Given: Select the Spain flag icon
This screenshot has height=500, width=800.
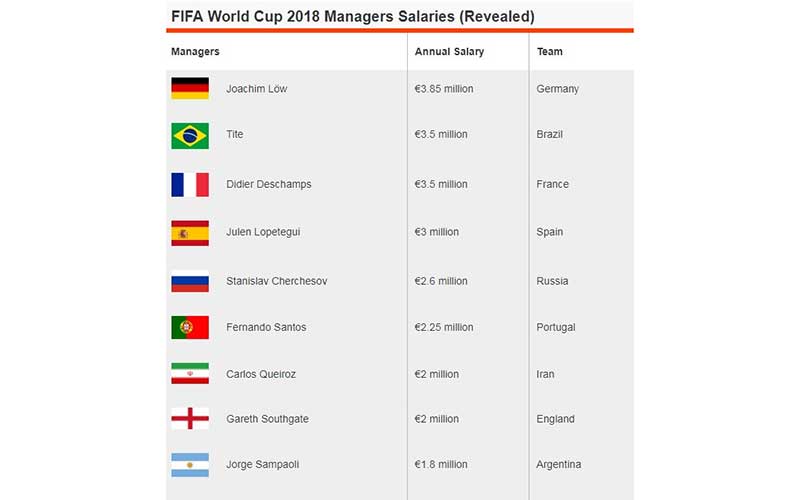Looking at the screenshot, I should point(190,232).
